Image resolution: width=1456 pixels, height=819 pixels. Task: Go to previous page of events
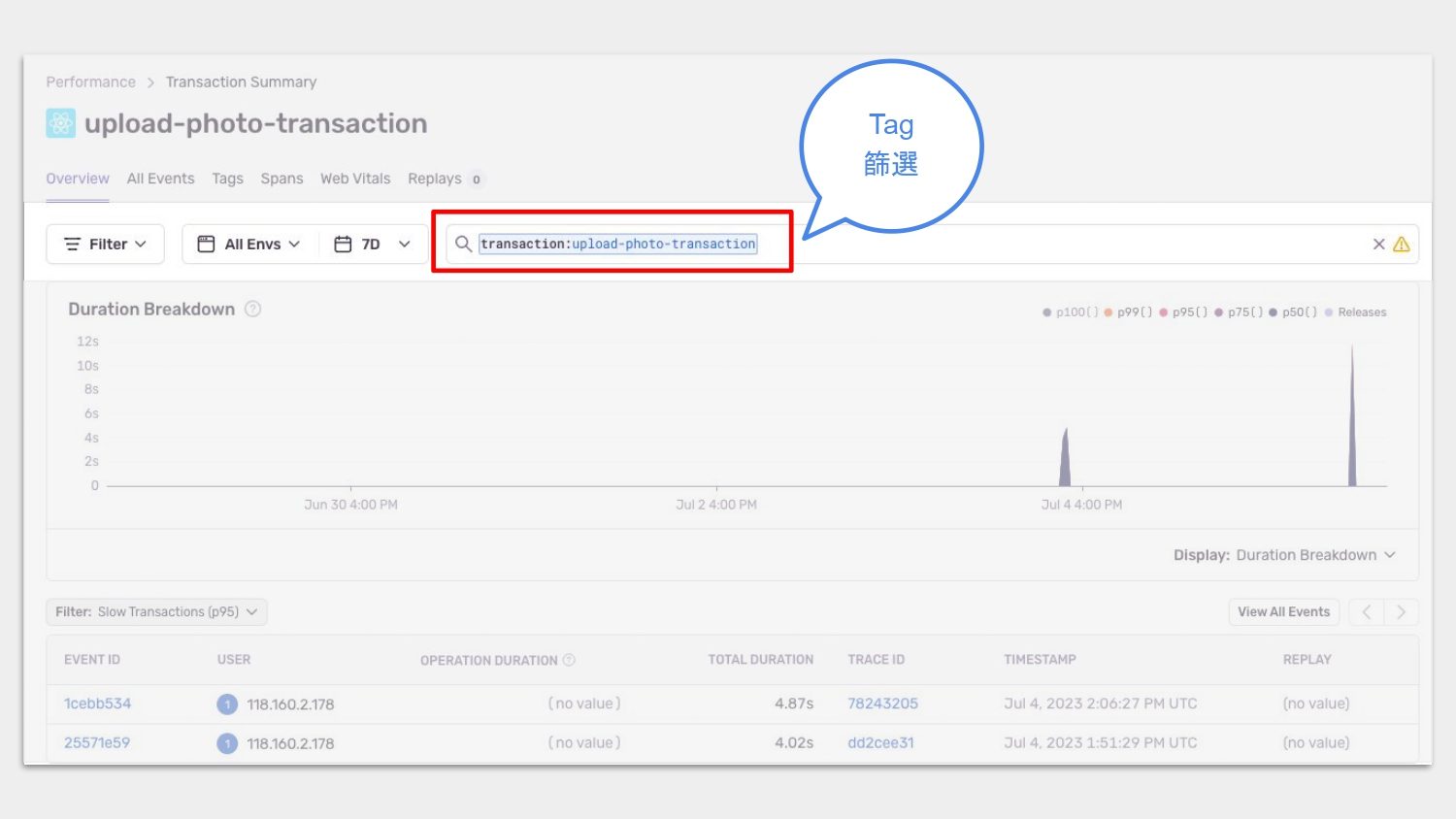[1367, 612]
